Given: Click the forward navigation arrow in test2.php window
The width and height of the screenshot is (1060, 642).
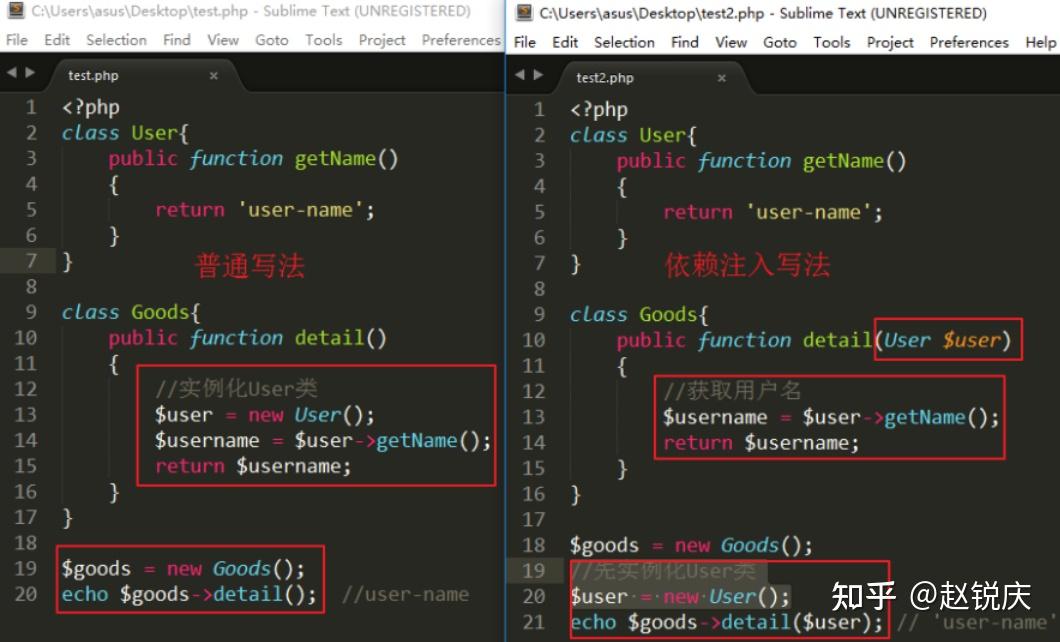Looking at the screenshot, I should click(537, 74).
